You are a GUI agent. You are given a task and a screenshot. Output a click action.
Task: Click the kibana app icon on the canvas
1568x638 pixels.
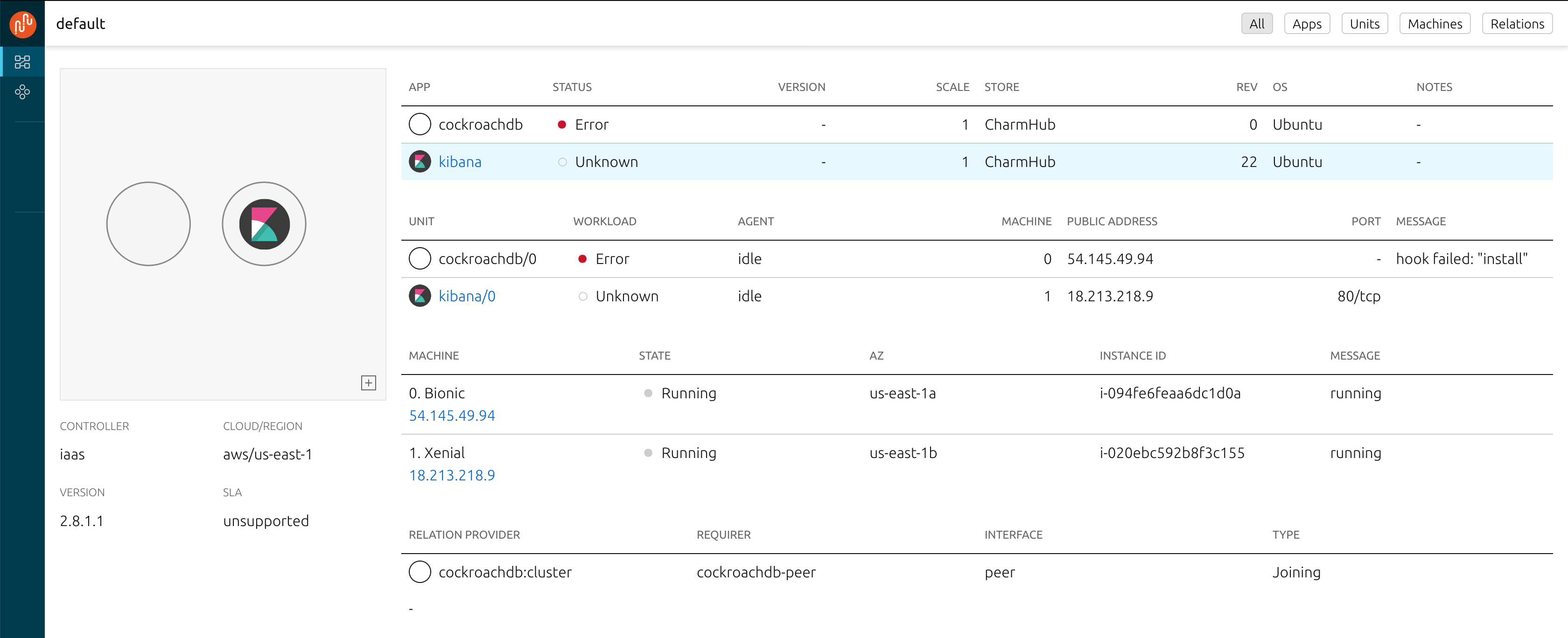point(264,224)
